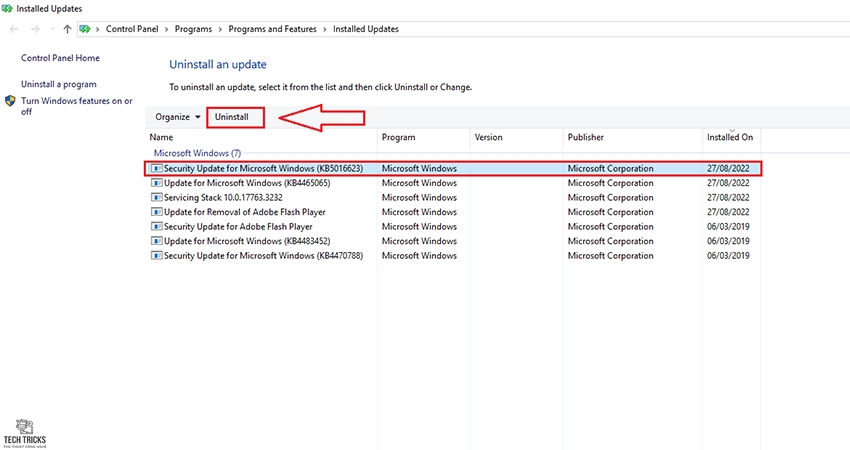850x450 pixels.
Task: Select Update for Removal of Adobe Flash Player
Action: coord(244,212)
